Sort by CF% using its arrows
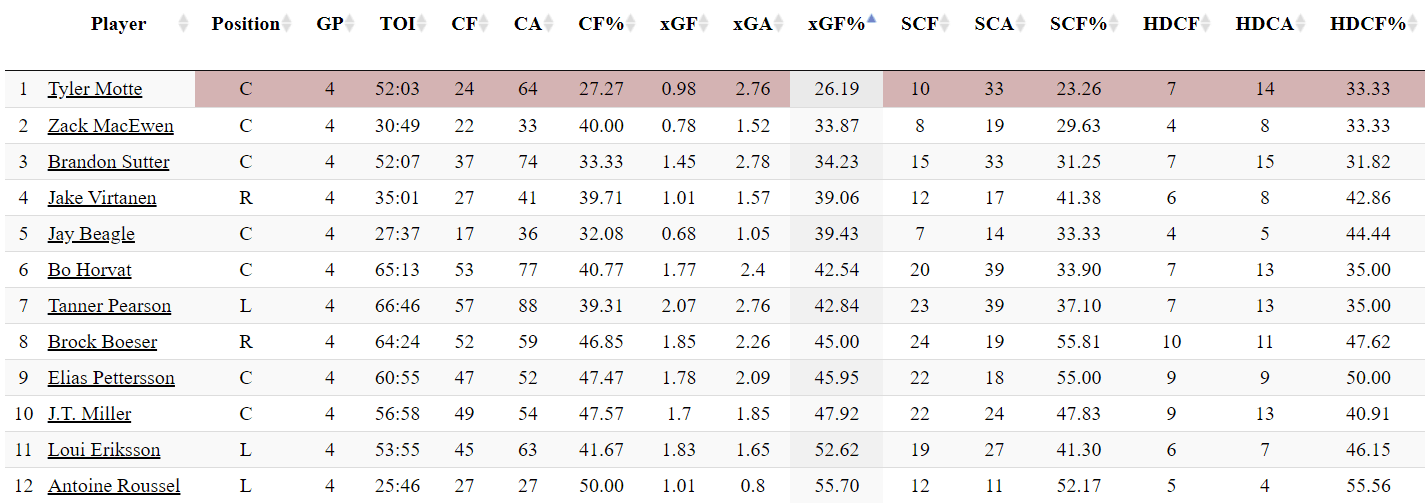1425x503 pixels. 631,24
